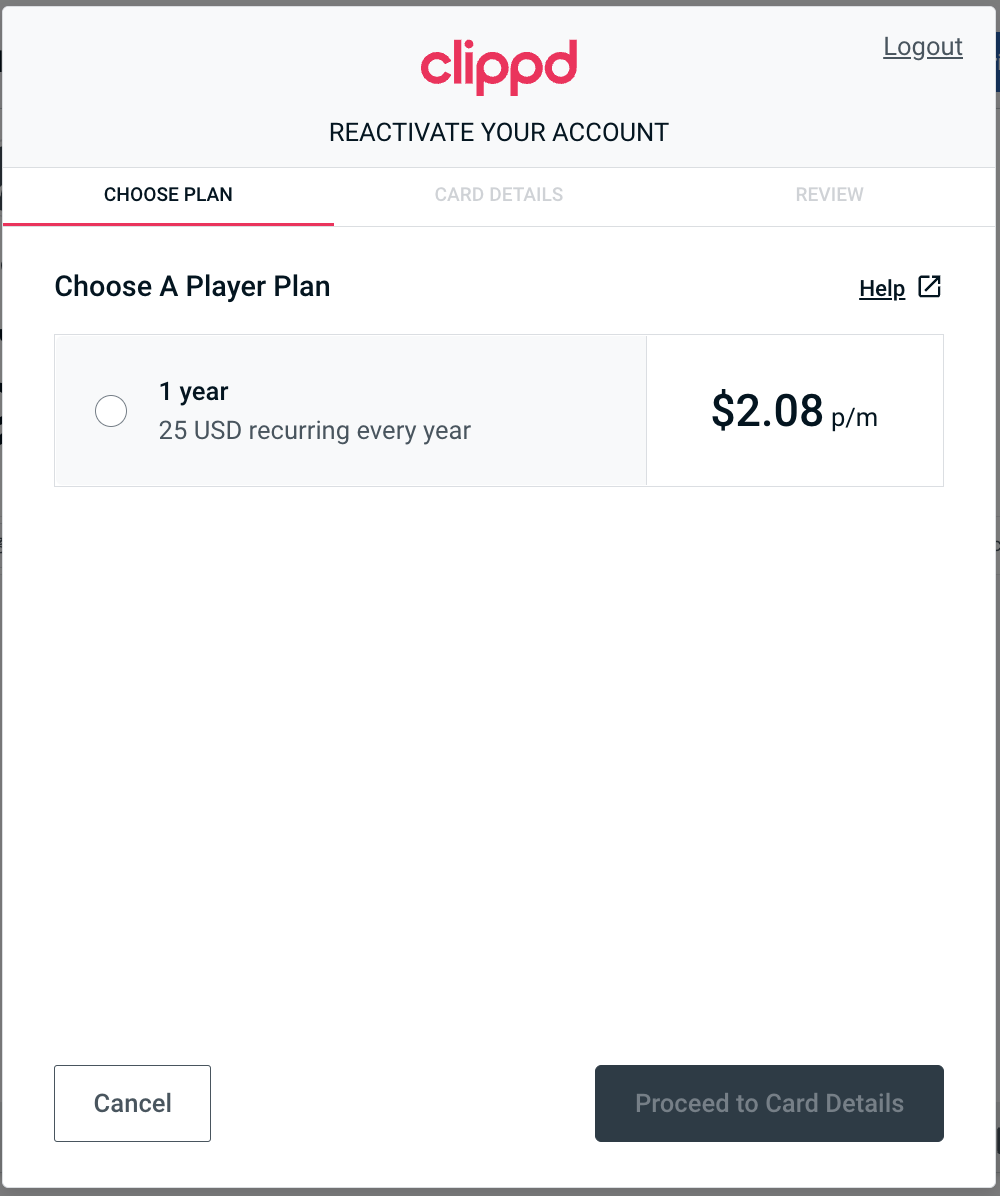The width and height of the screenshot is (1000, 1196).
Task: Open the Help link
Action: [881, 289]
